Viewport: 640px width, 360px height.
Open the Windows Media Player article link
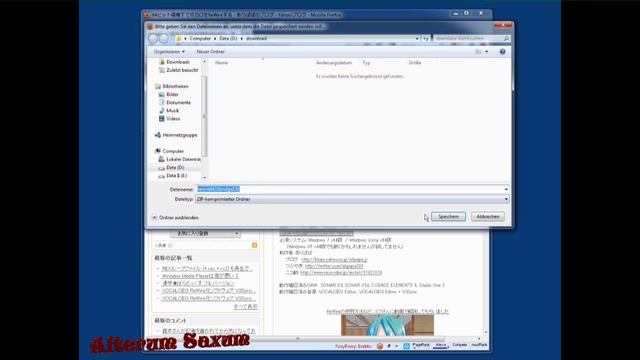(x=200, y=276)
